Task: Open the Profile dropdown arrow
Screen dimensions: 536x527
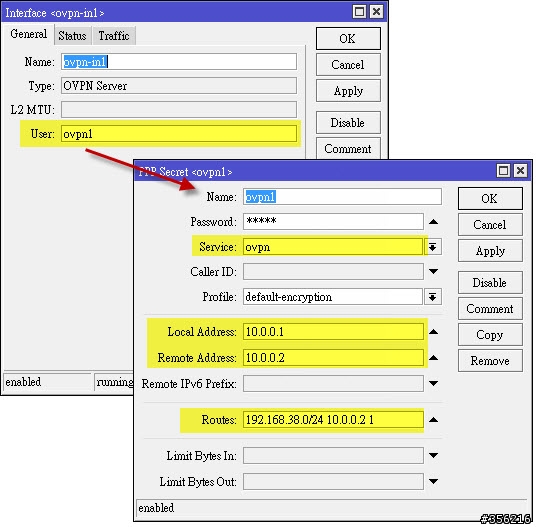Action: coord(433,297)
